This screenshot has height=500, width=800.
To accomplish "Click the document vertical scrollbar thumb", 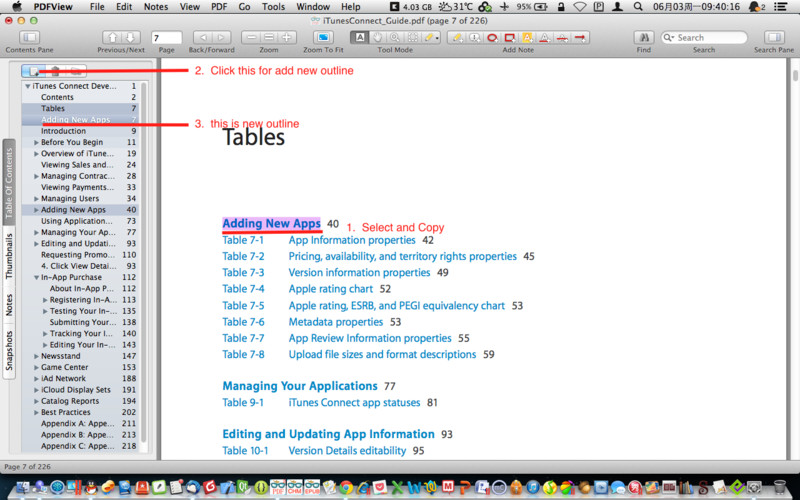I will pos(795,76).
